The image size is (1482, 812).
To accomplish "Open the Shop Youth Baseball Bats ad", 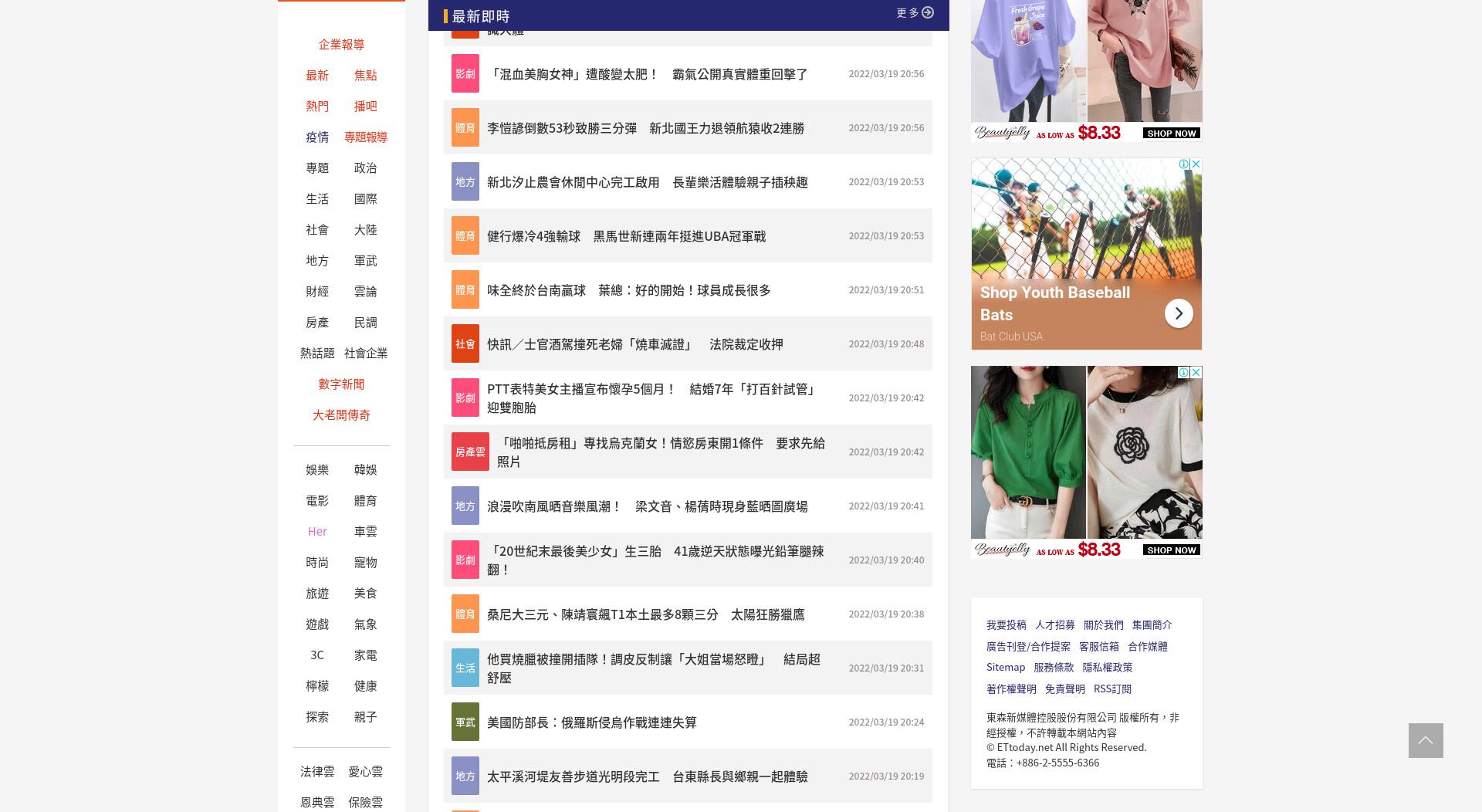I will pos(1086,254).
